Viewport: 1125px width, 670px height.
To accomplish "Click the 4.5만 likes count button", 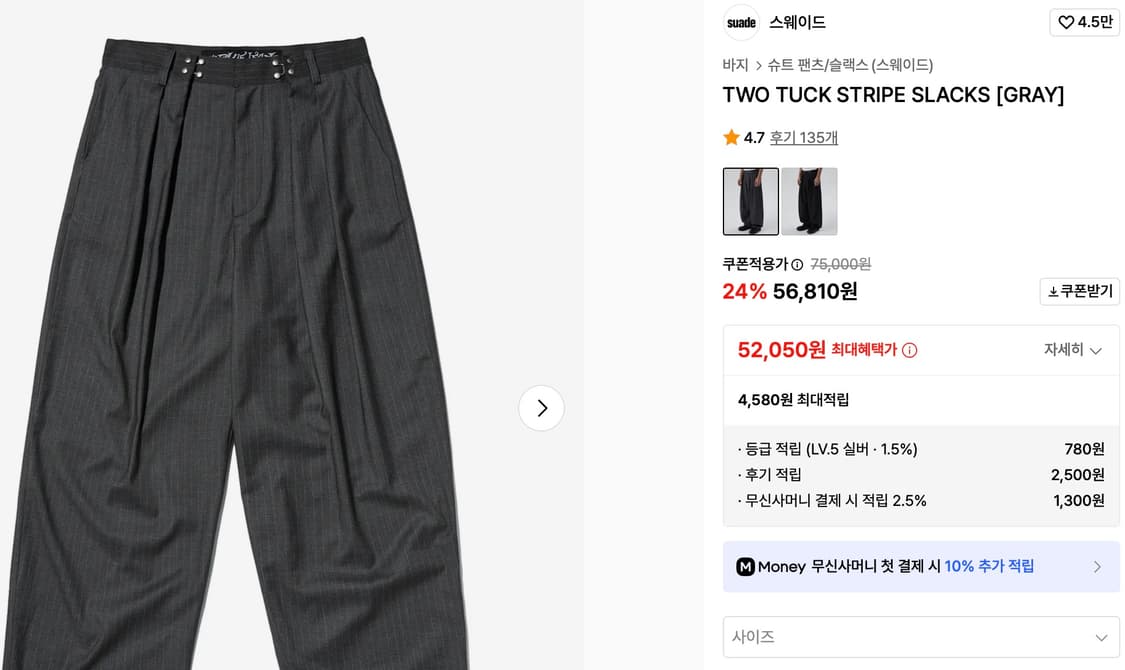I will (1085, 22).
